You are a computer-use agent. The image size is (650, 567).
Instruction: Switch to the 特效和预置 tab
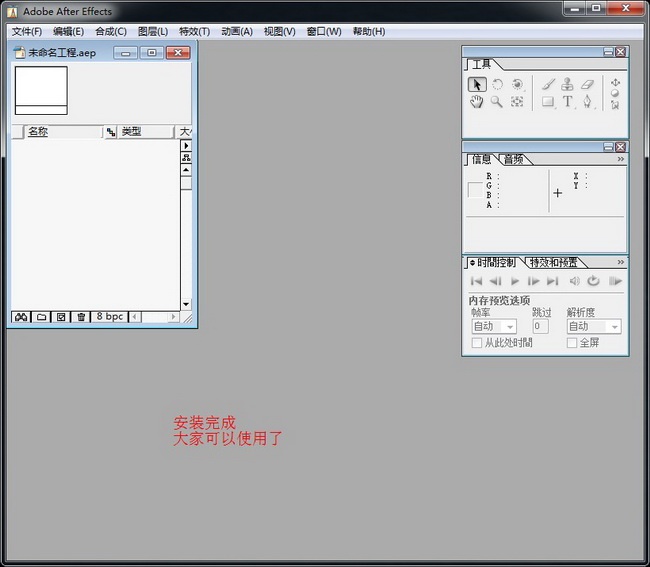pyautogui.click(x=553, y=262)
